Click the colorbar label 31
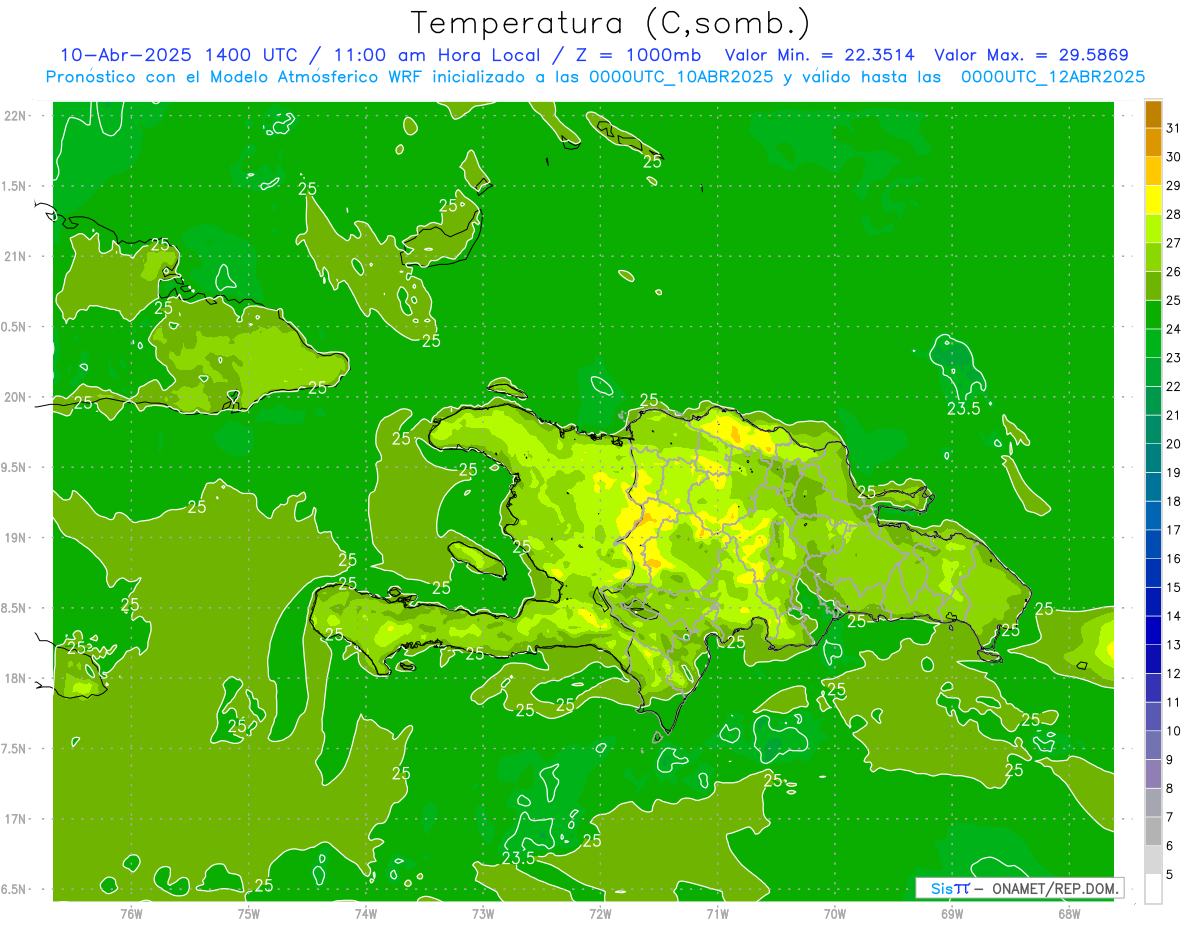The image size is (1200, 927). (1174, 128)
